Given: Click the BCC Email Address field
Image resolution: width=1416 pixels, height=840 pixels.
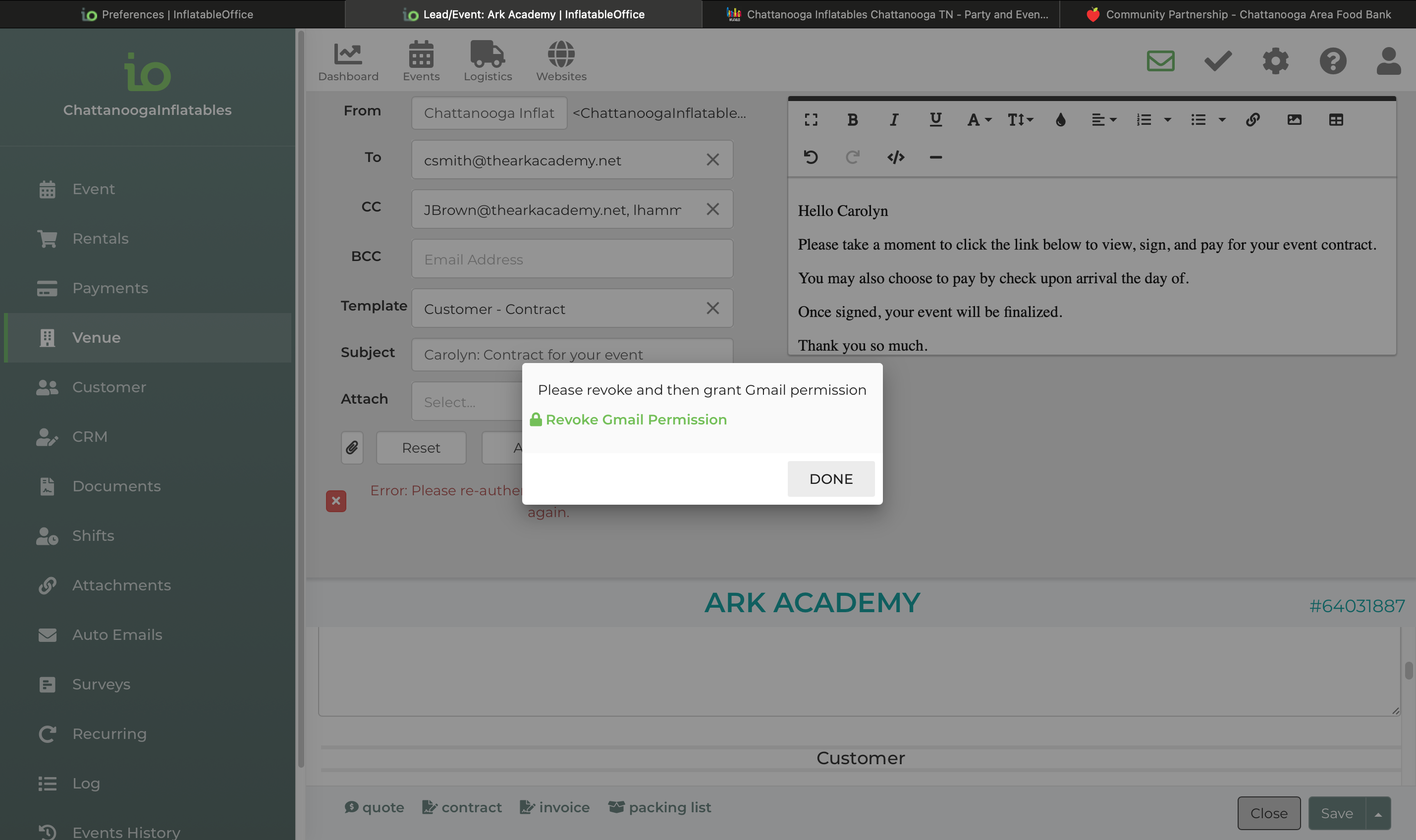Looking at the screenshot, I should click(x=572, y=259).
